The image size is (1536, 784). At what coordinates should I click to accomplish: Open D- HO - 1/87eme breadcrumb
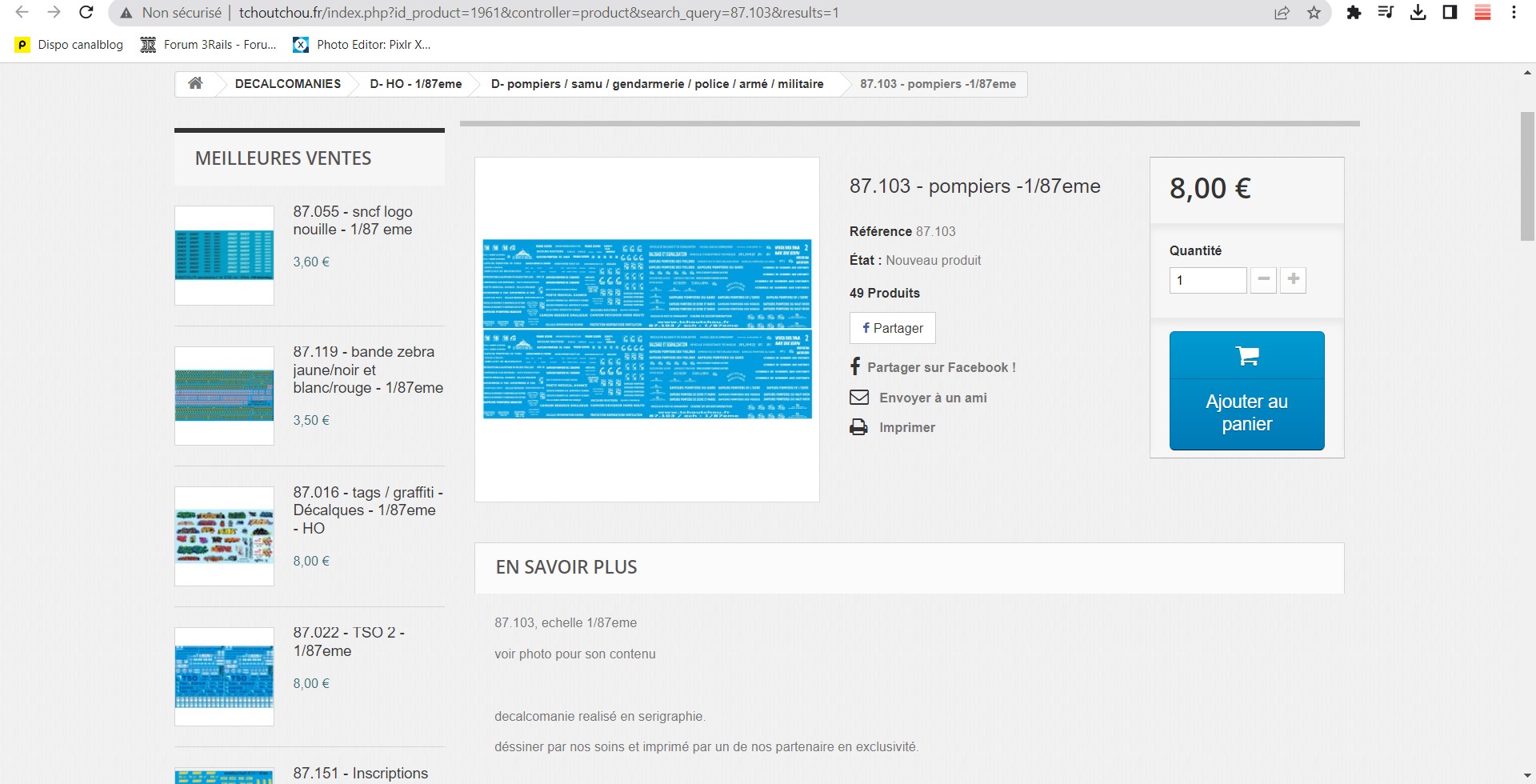click(x=415, y=84)
